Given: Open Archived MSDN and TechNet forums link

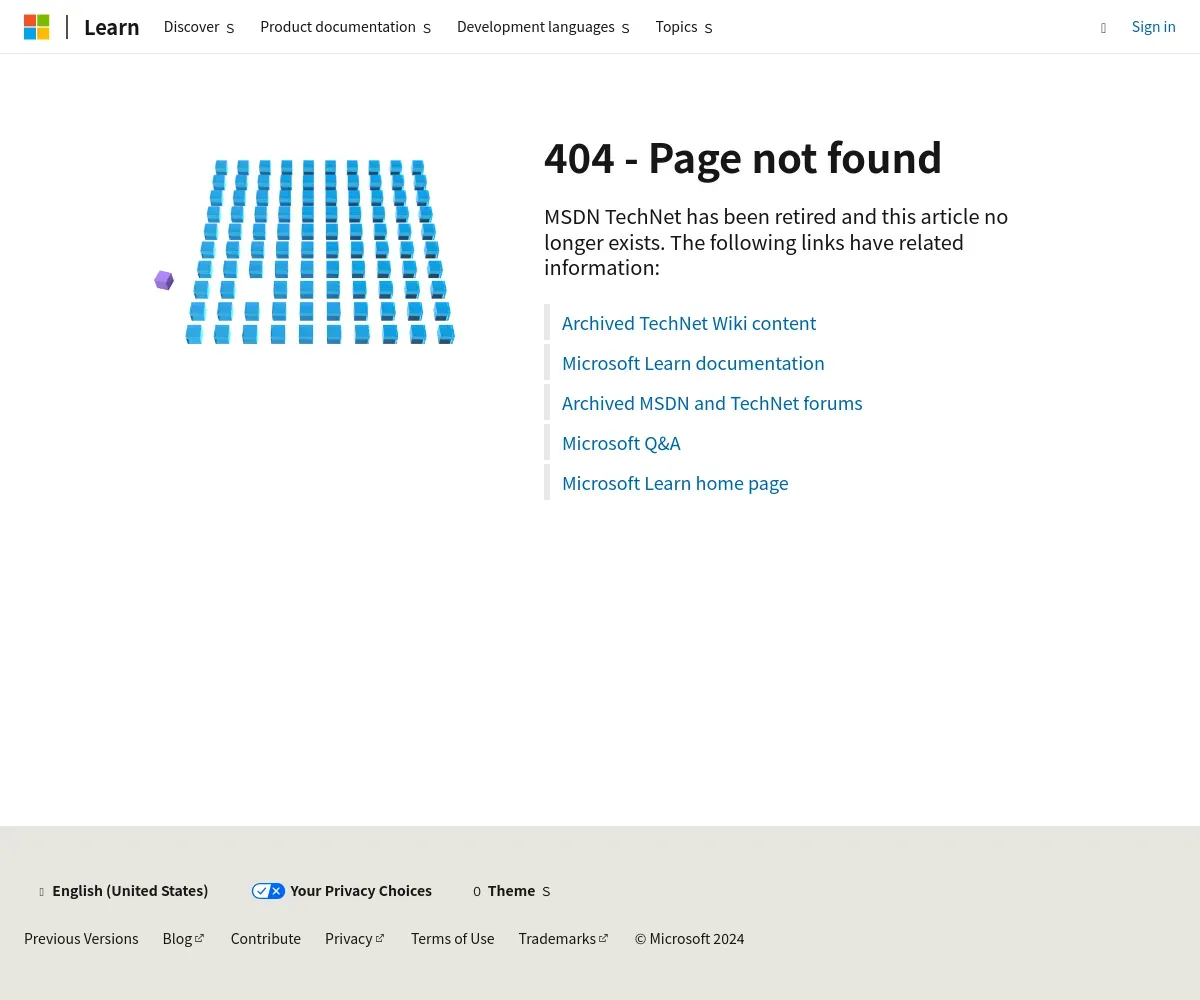Looking at the screenshot, I should tap(712, 403).
